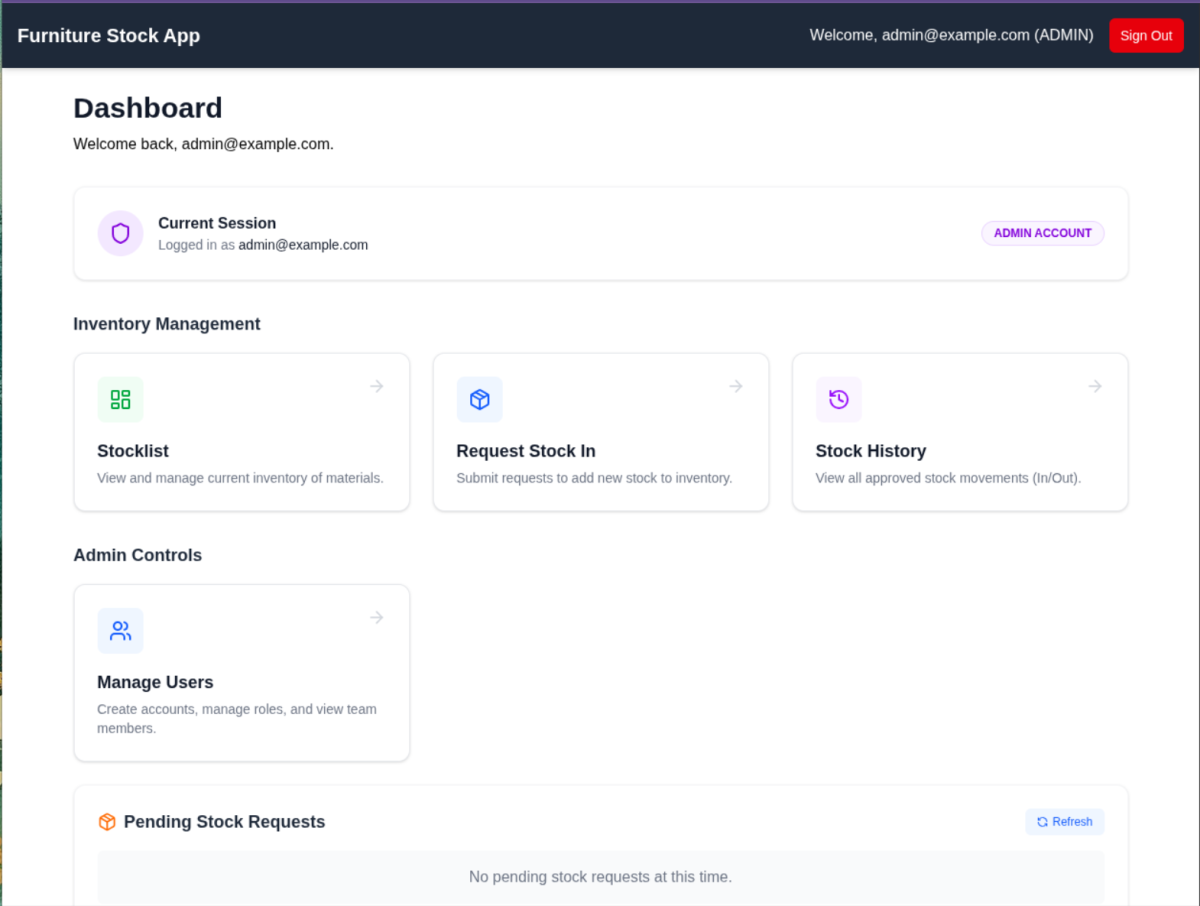
Task: Open the Stock History title link
Action: pos(870,451)
